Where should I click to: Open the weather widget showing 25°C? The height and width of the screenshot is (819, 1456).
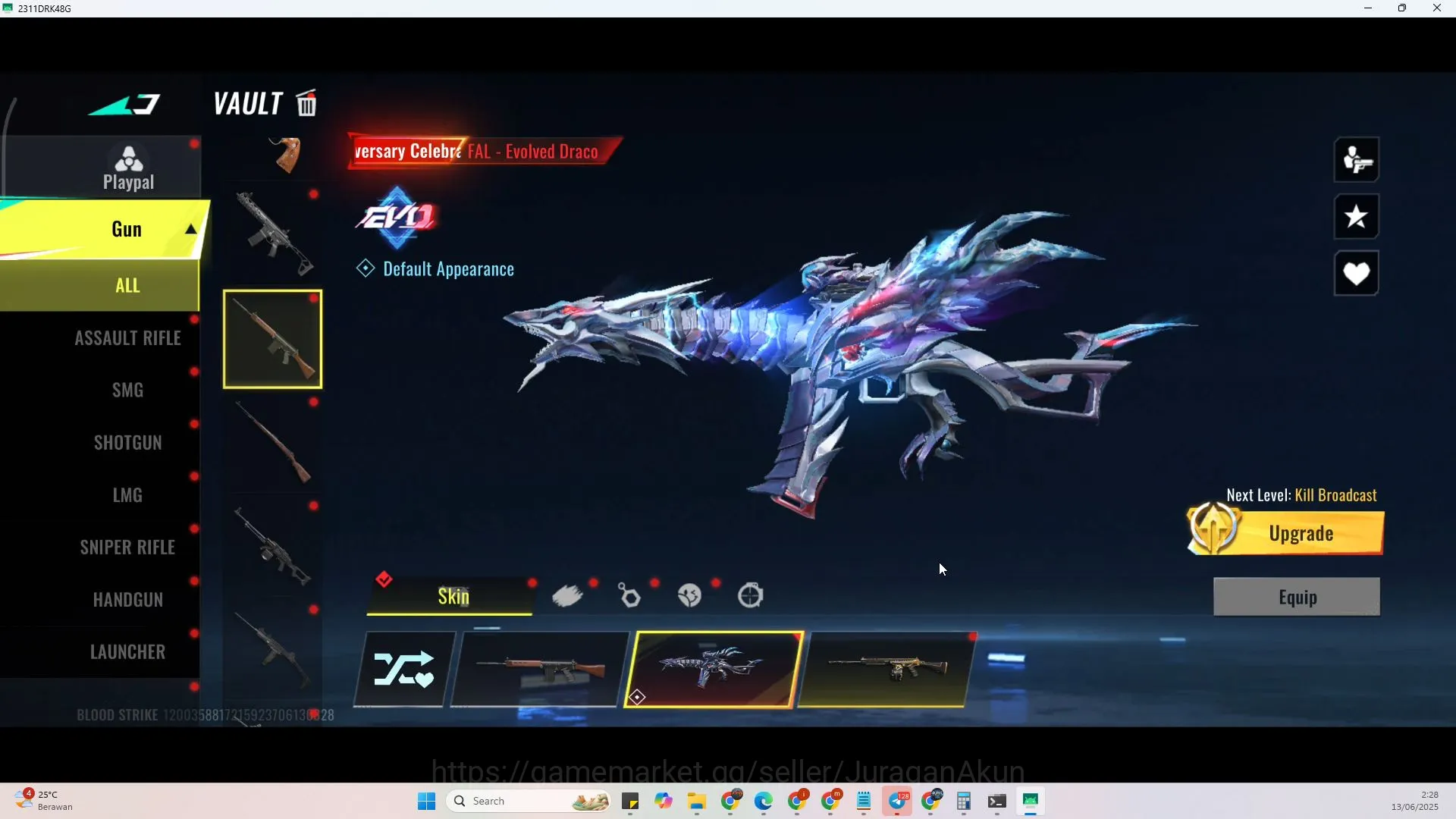click(x=44, y=801)
